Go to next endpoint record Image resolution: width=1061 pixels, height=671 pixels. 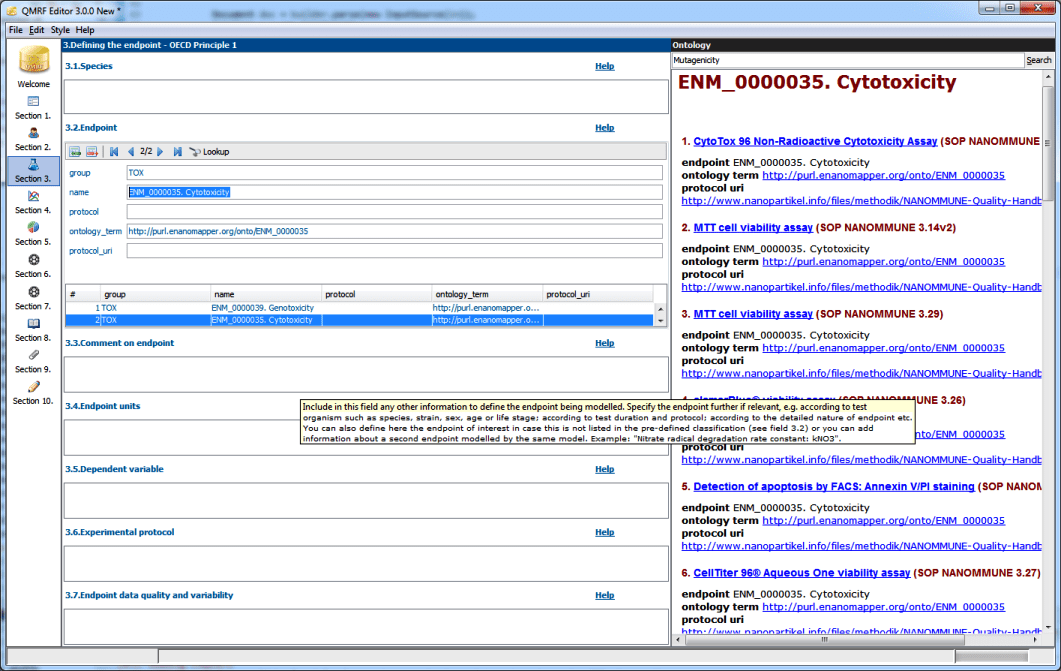click(160, 152)
